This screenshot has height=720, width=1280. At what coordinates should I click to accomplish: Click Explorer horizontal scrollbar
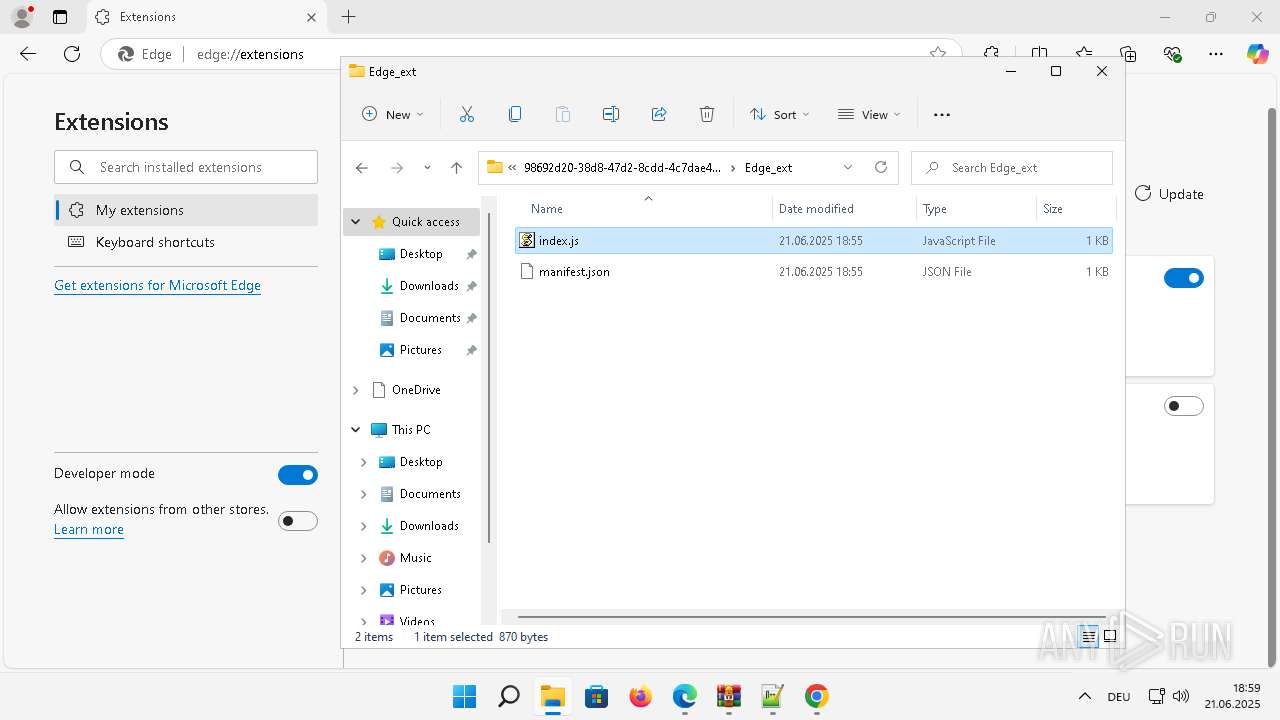tap(811, 617)
